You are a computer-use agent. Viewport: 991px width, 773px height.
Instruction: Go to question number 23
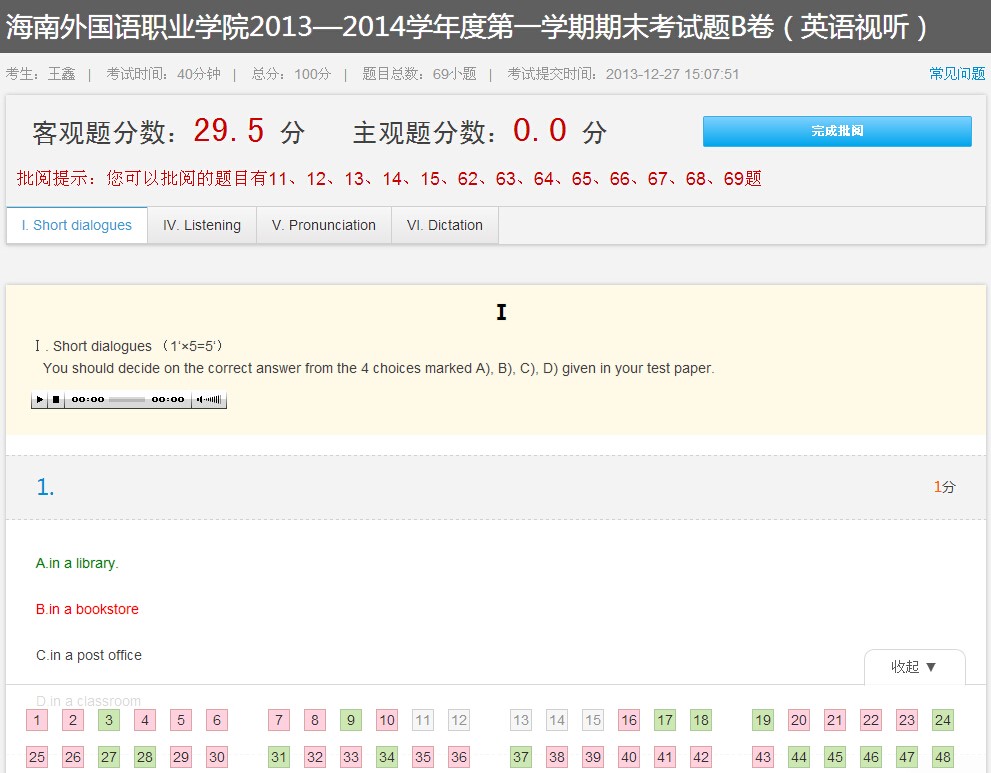click(907, 720)
